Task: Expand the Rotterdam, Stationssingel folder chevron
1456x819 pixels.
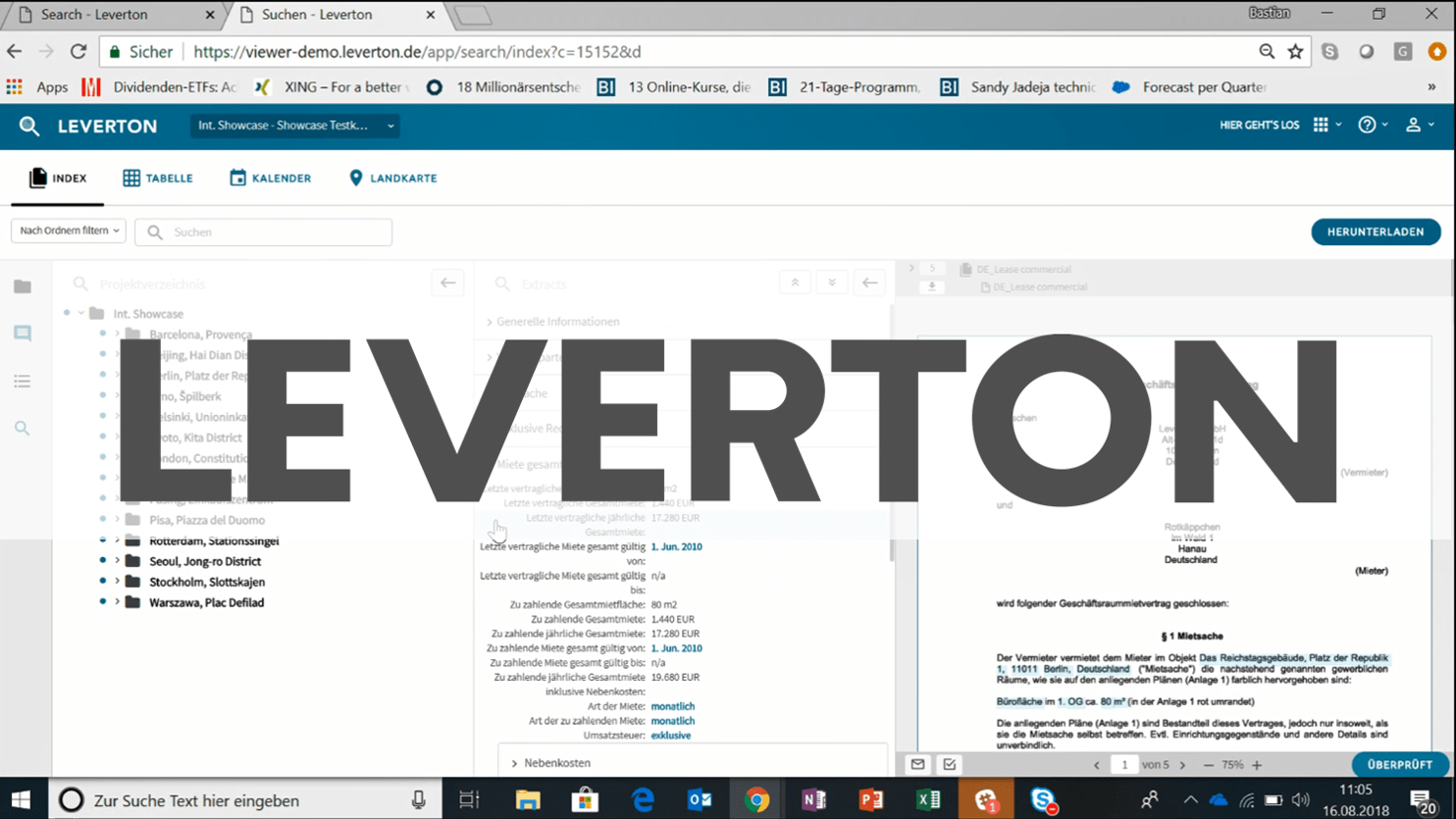Action: click(117, 540)
